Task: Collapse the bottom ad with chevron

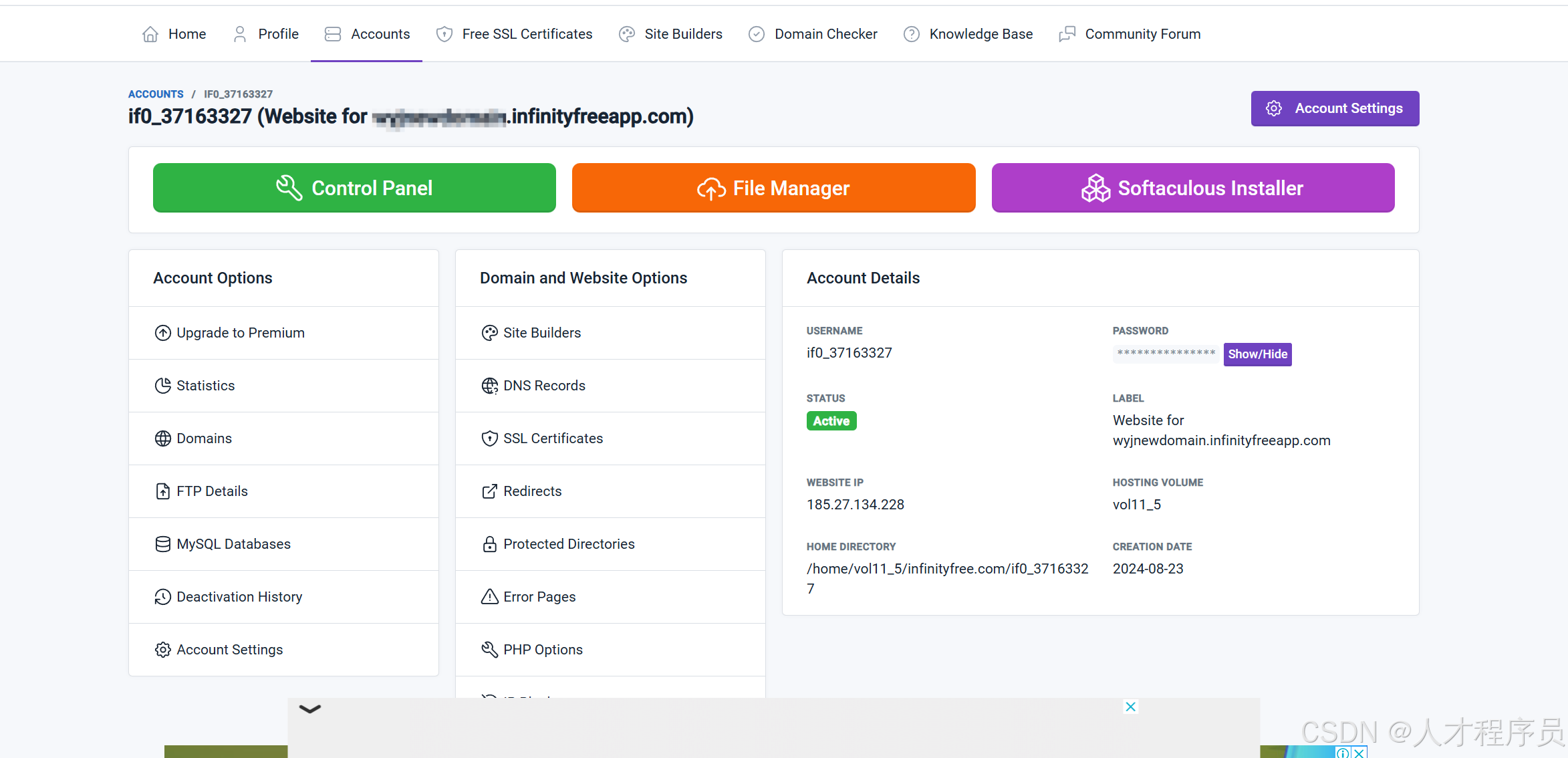Action: 310,709
